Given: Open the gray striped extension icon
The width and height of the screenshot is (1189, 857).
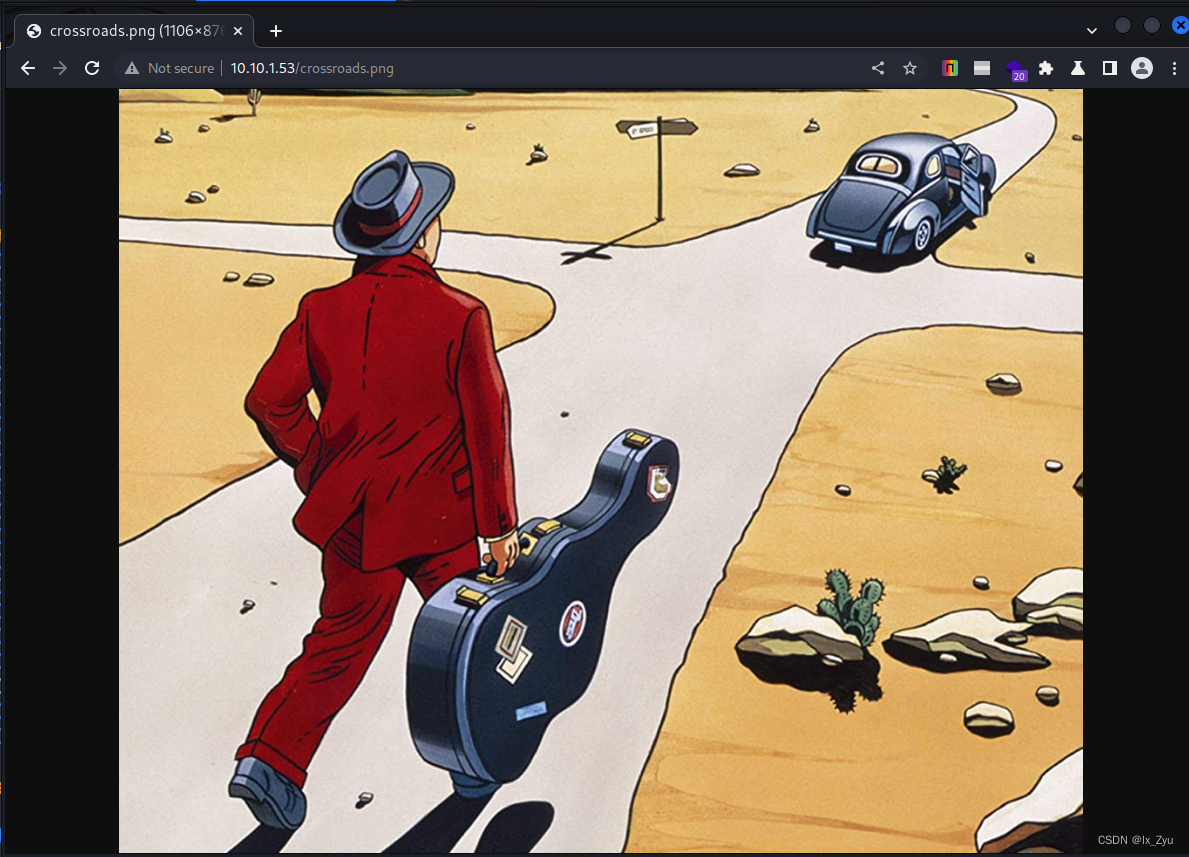Looking at the screenshot, I should tap(982, 68).
